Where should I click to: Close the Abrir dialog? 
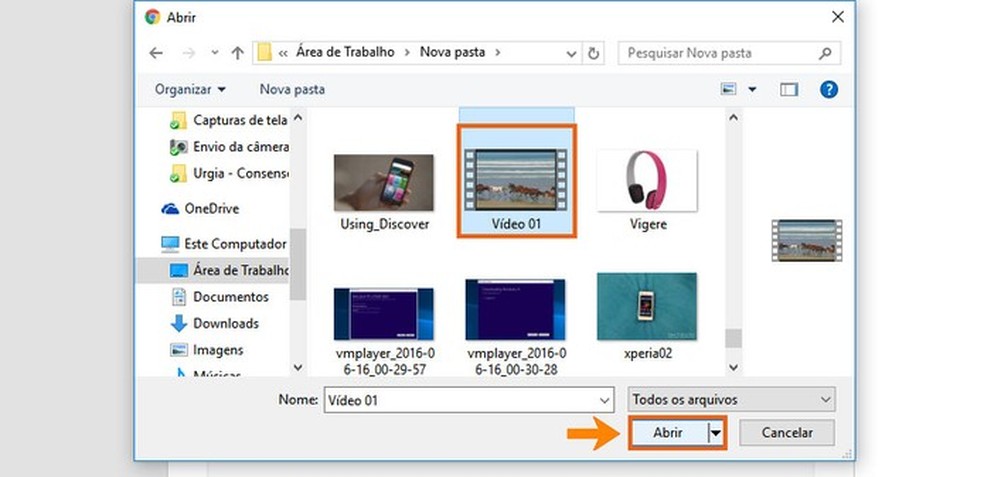click(837, 17)
